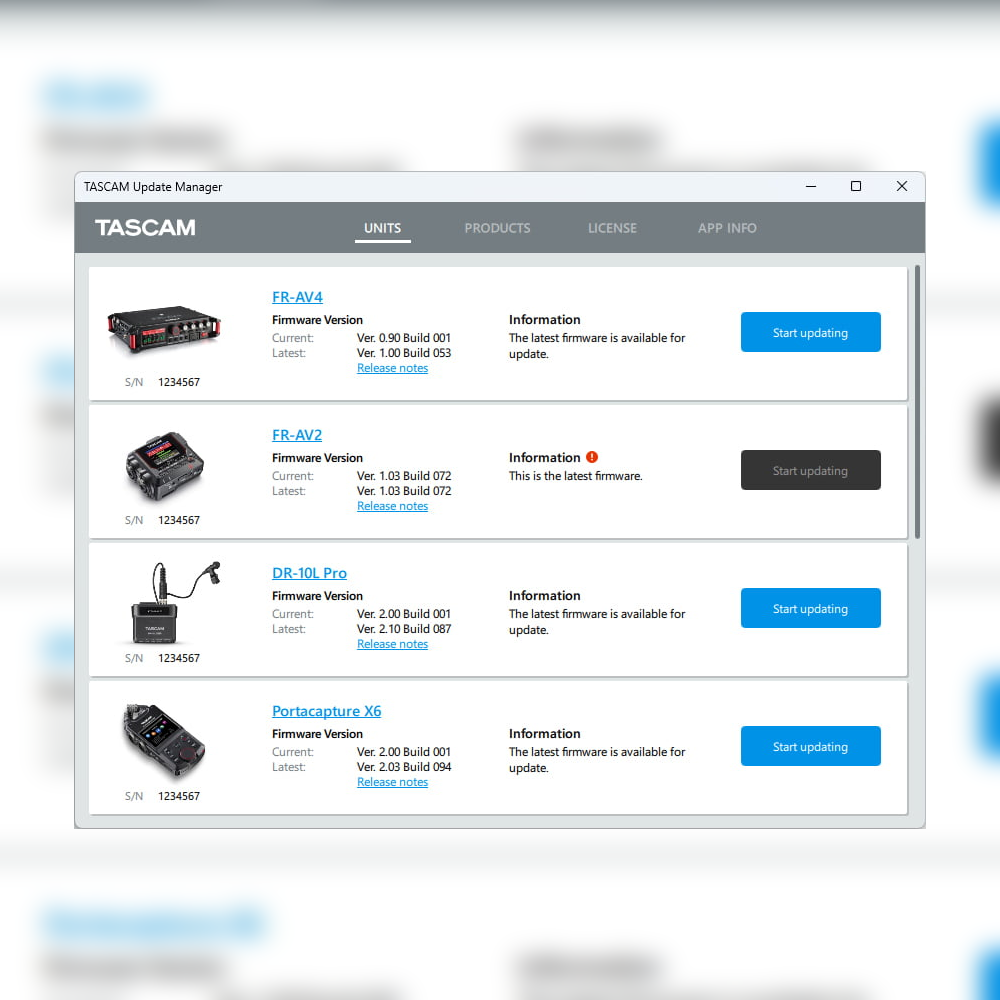The image size is (1000, 1000).
Task: Click the Portacapture X6 device image
Action: [163, 740]
